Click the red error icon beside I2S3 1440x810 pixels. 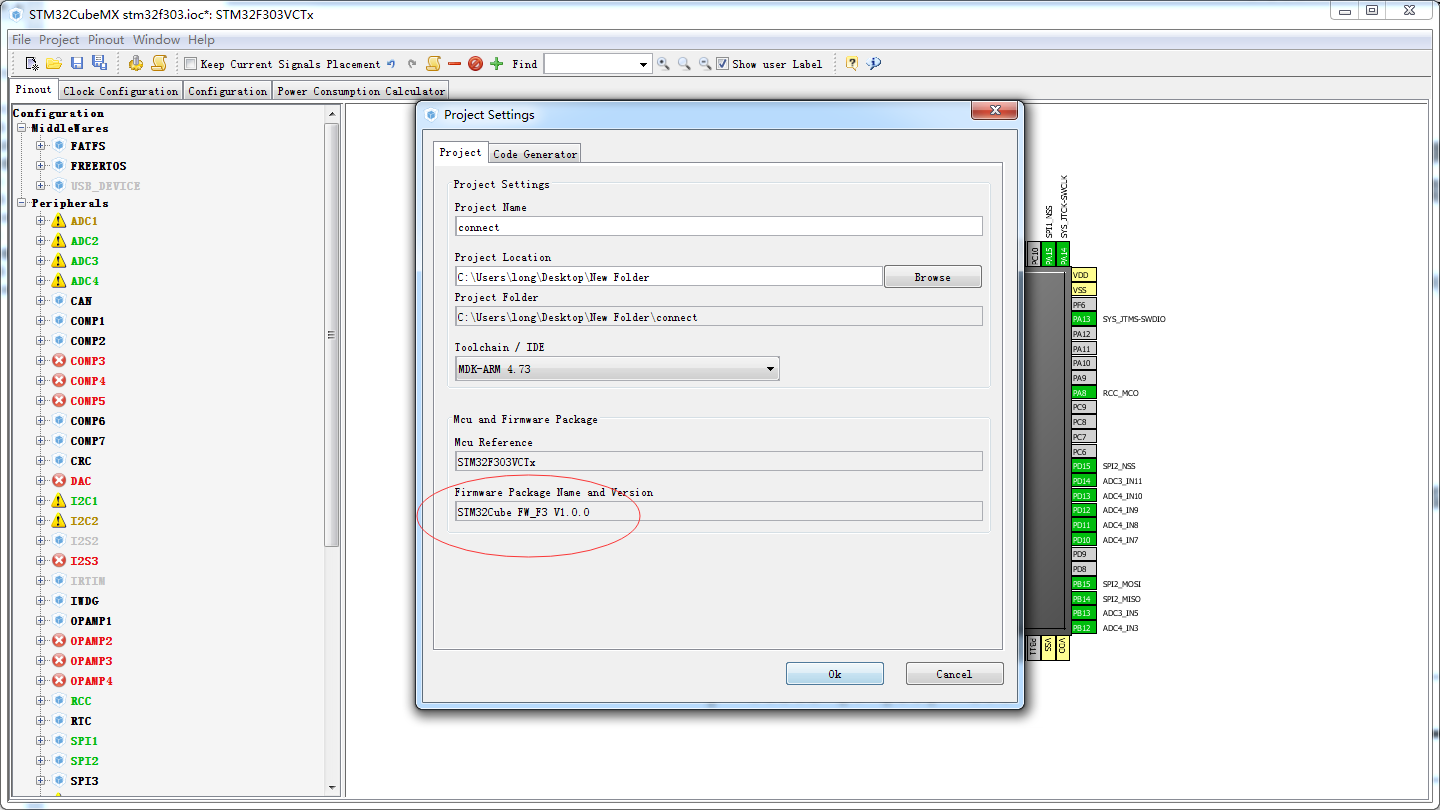[59, 561]
